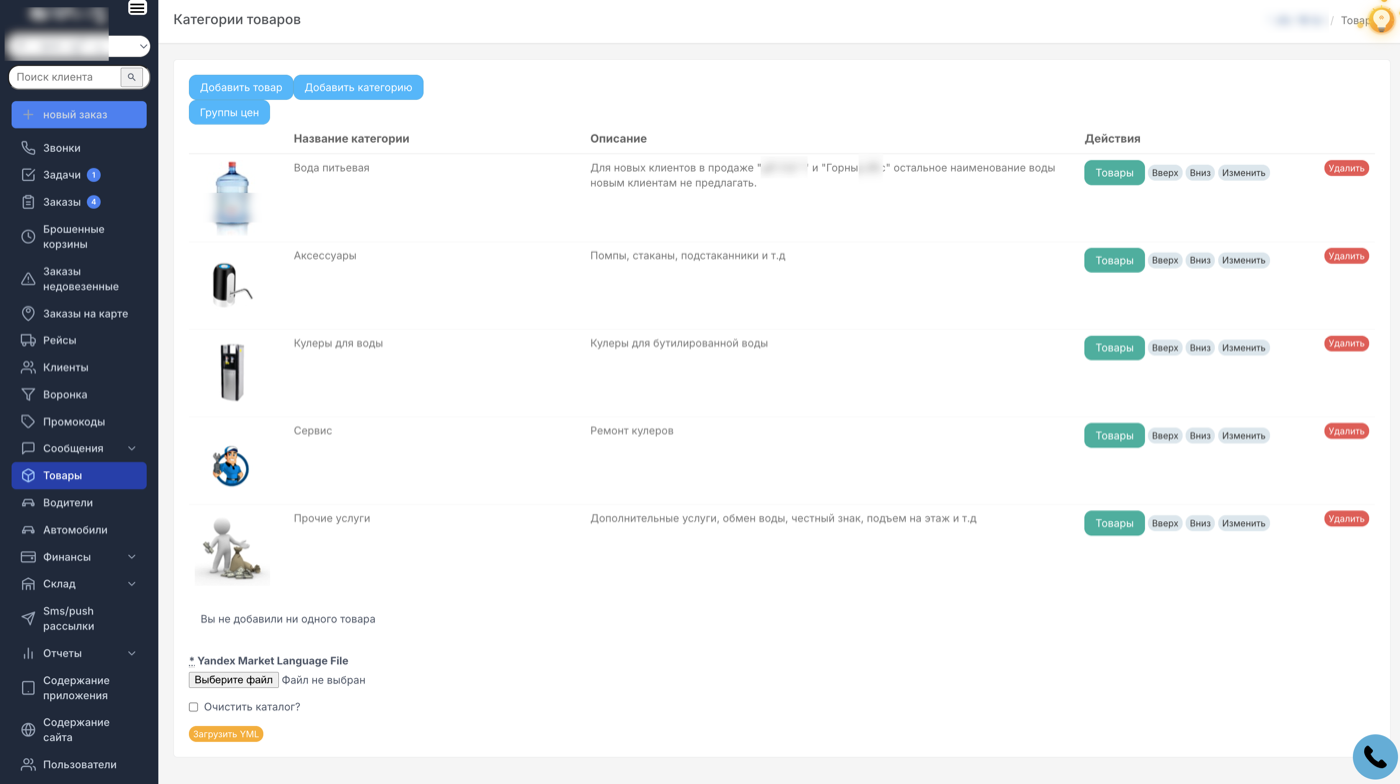Click the search magnifier icon
The image size is (1400, 784).
point(132,77)
